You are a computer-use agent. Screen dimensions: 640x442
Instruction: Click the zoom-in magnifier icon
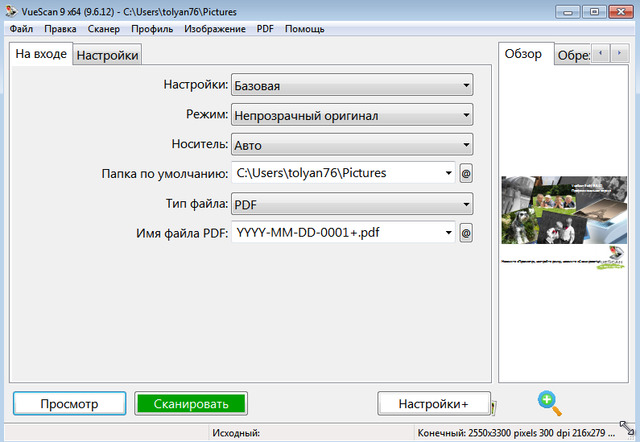[x=549, y=403]
